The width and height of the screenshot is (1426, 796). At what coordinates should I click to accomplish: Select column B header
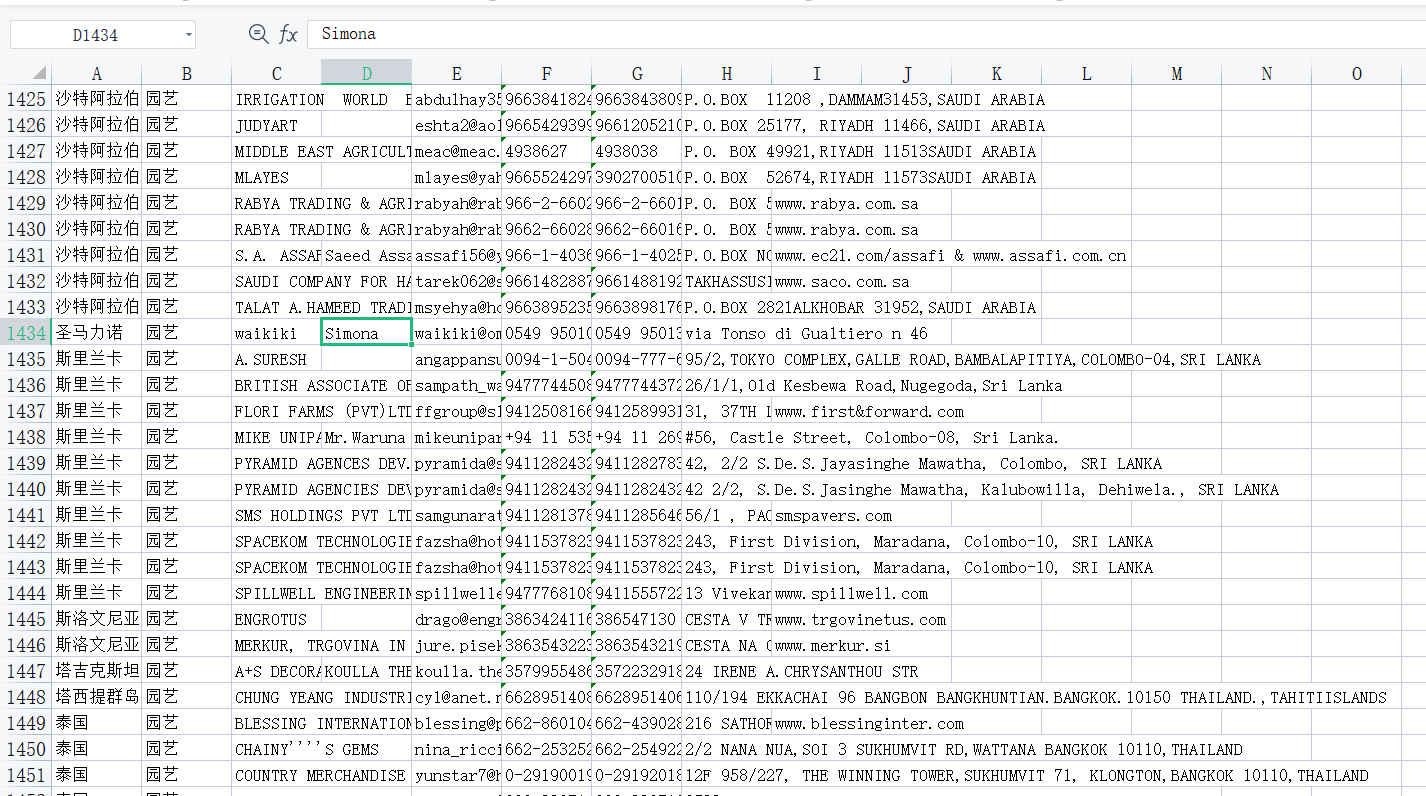tap(187, 73)
